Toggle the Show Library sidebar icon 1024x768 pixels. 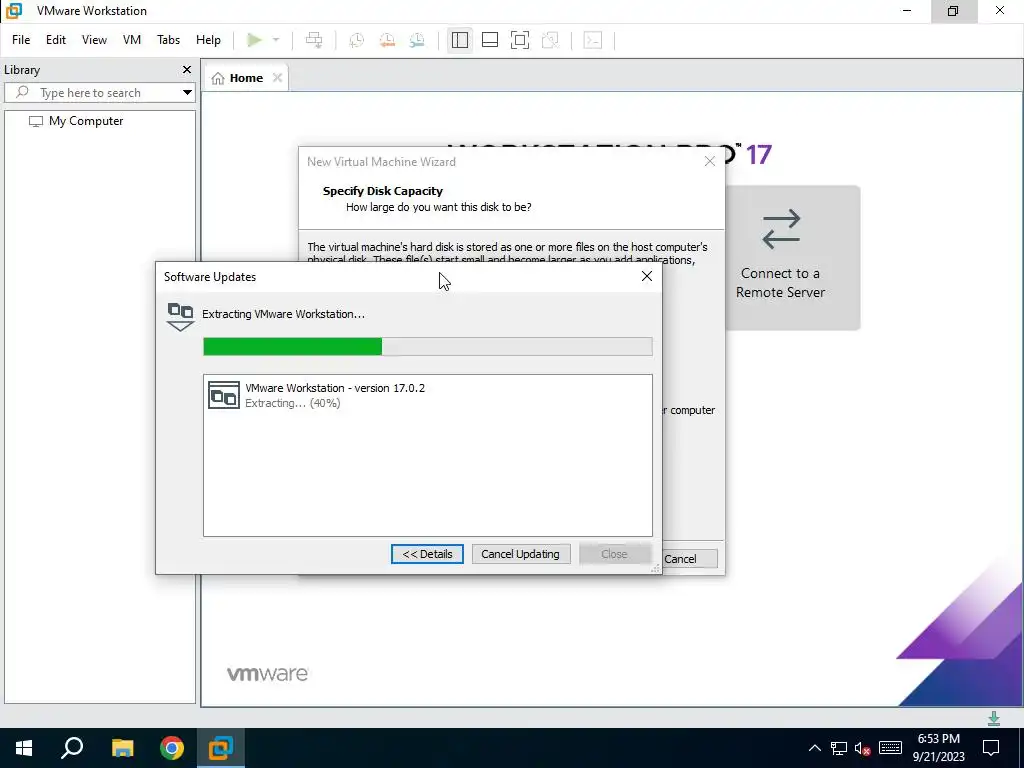[x=460, y=40]
